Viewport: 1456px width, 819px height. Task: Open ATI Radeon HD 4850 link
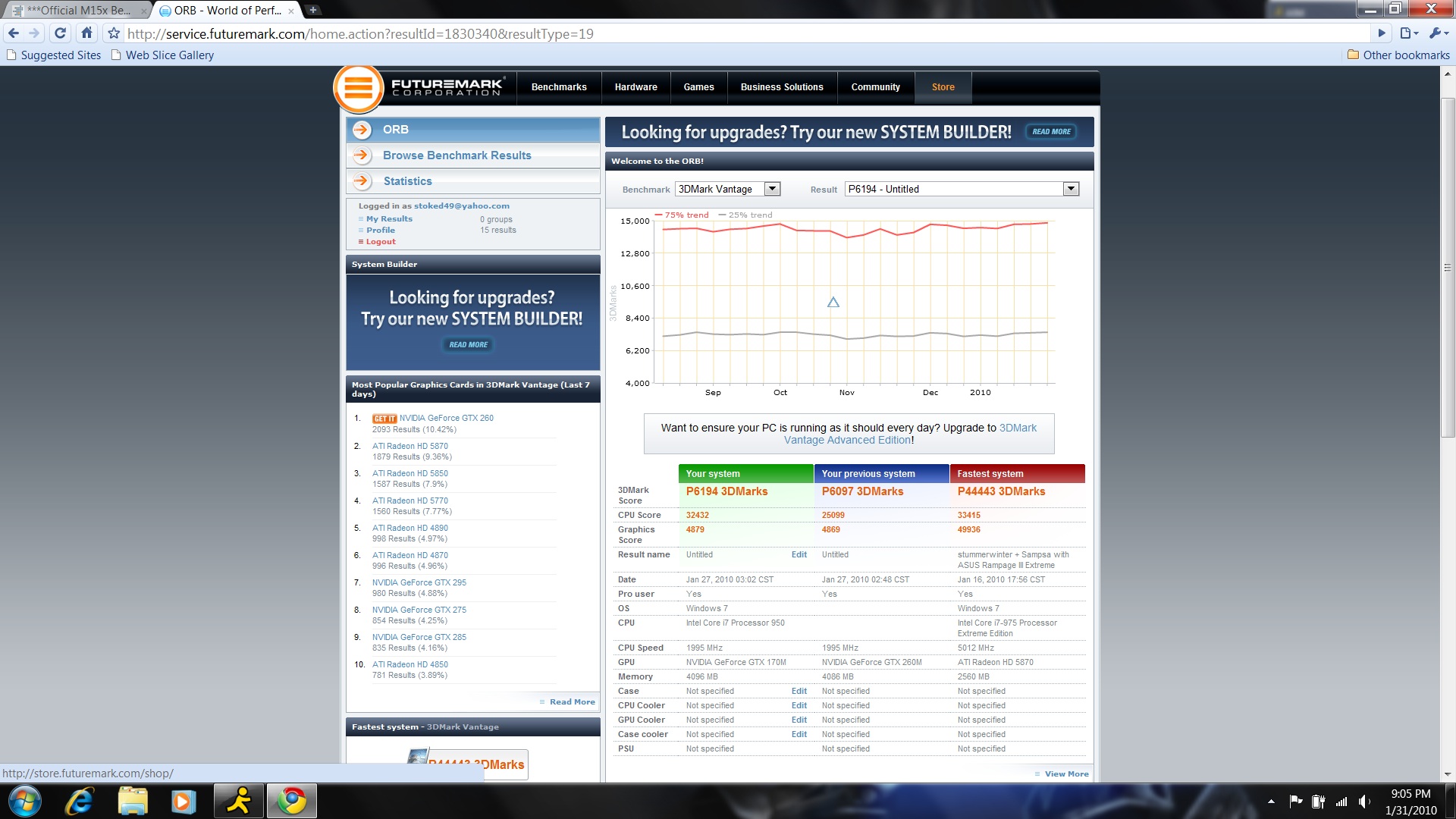(409, 665)
